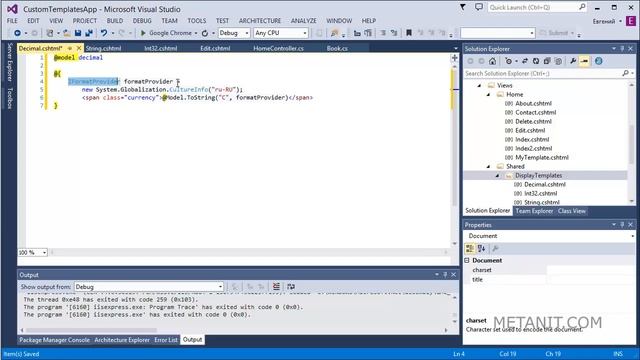Click the Pending Changes Filter icon in Solution Explorer
This screenshot has height=360, width=640.
[x=508, y=61]
